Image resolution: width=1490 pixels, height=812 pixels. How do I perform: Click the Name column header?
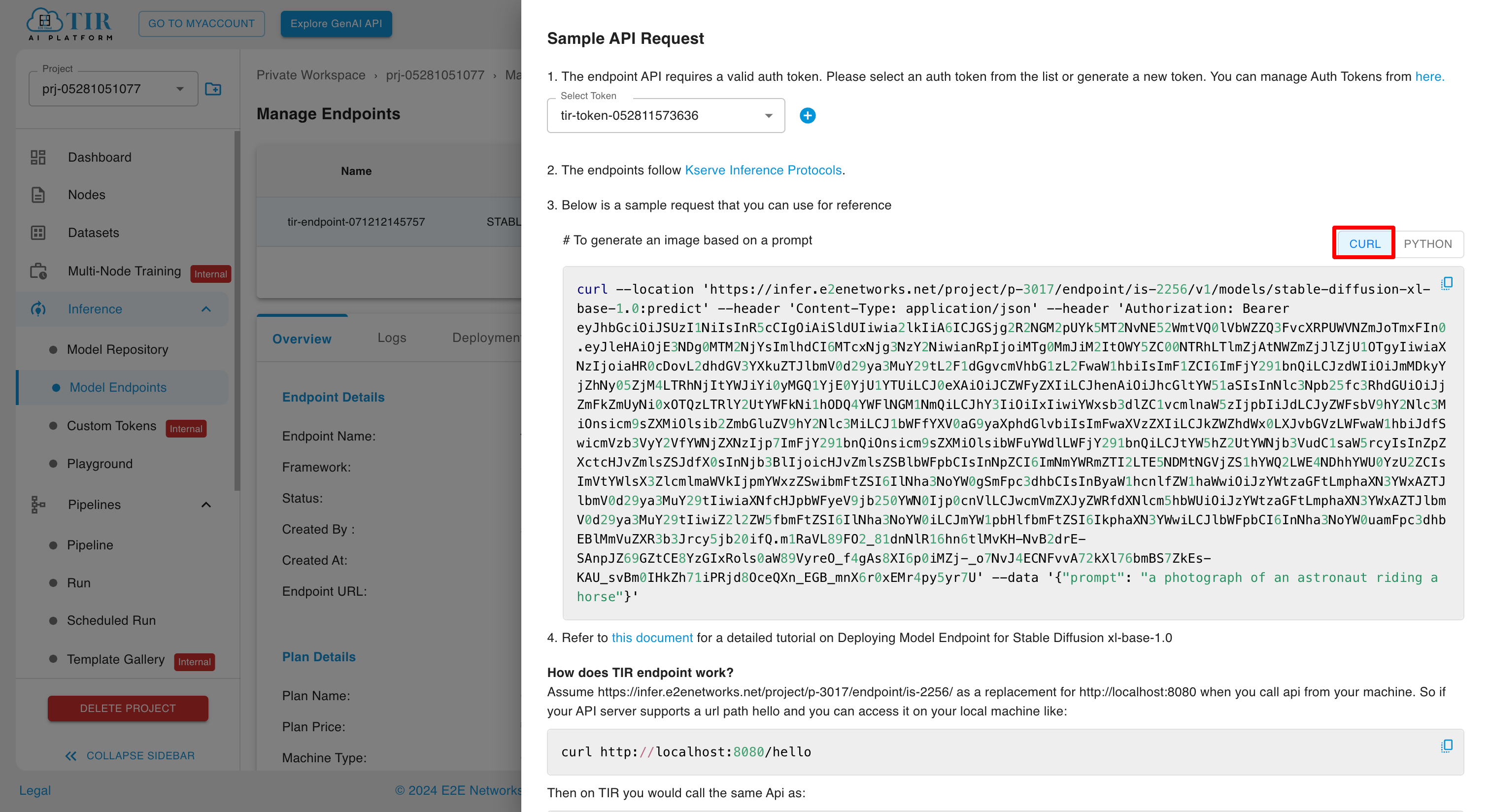pos(356,171)
